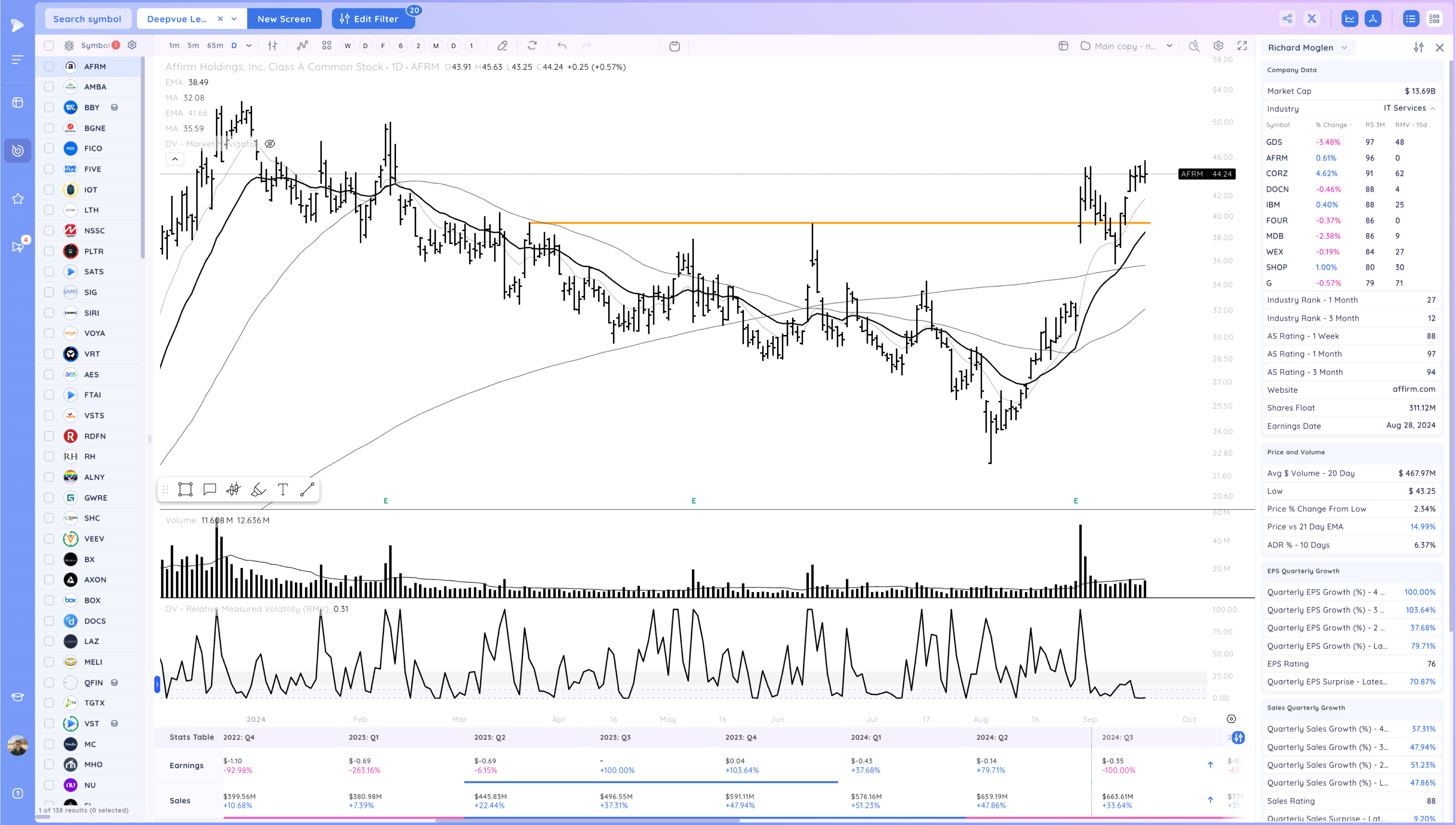The image size is (1456, 825).
Task: Click the X (Twitter) share icon
Action: point(1311,19)
